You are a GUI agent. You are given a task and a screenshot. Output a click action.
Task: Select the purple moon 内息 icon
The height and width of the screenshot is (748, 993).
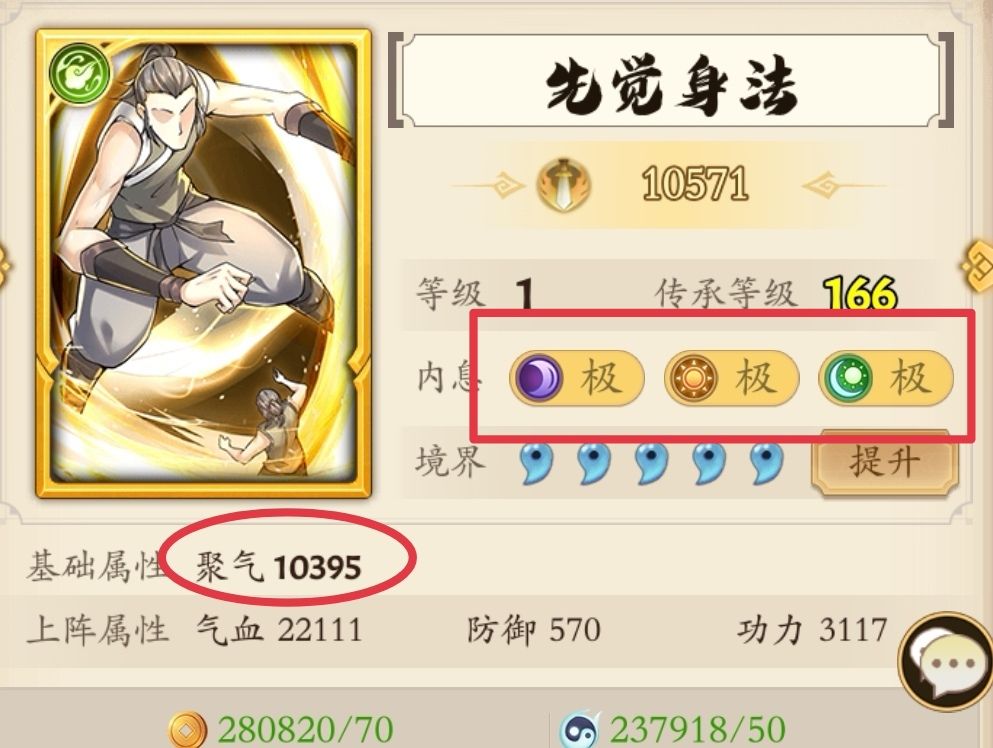[538, 377]
